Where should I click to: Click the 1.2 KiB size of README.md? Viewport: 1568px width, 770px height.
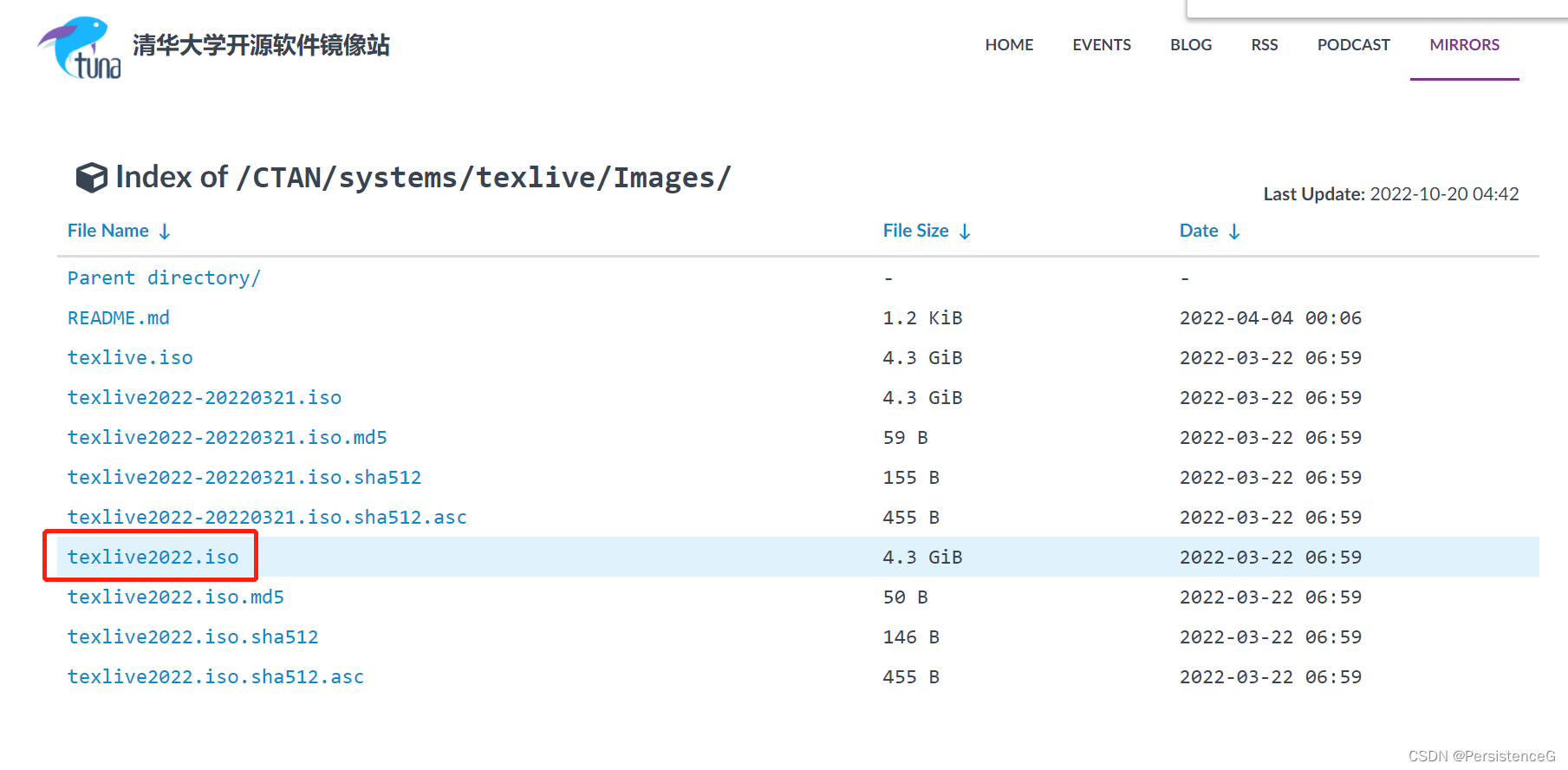pyautogui.click(x=922, y=318)
